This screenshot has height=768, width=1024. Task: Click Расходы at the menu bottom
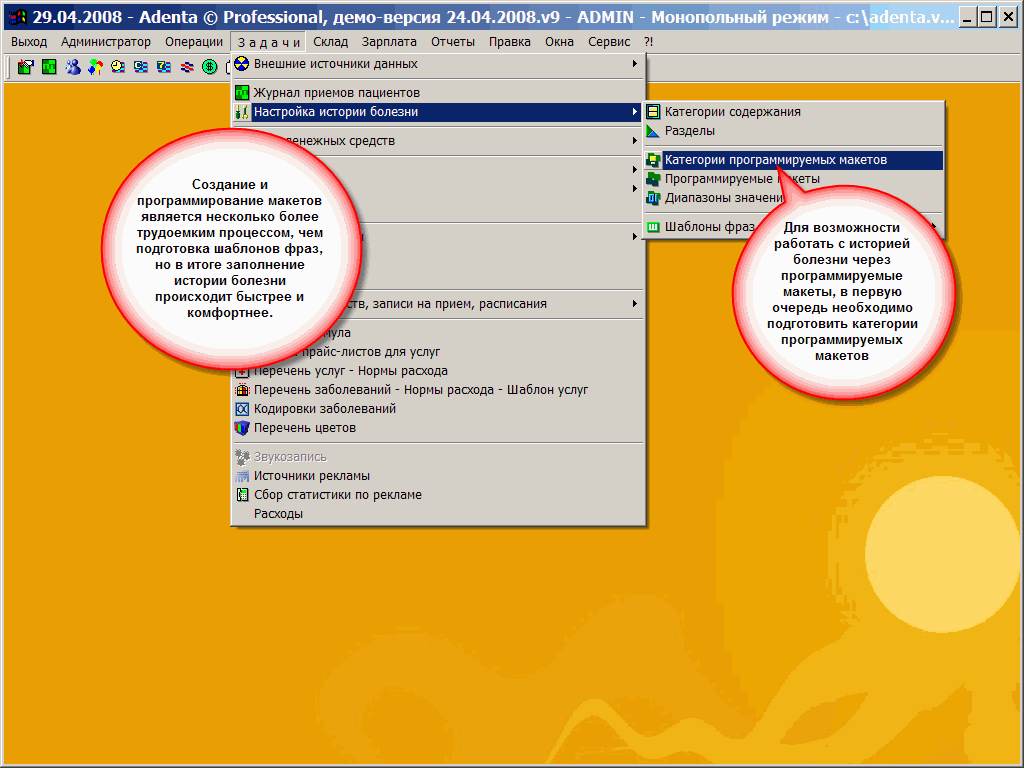point(278,514)
